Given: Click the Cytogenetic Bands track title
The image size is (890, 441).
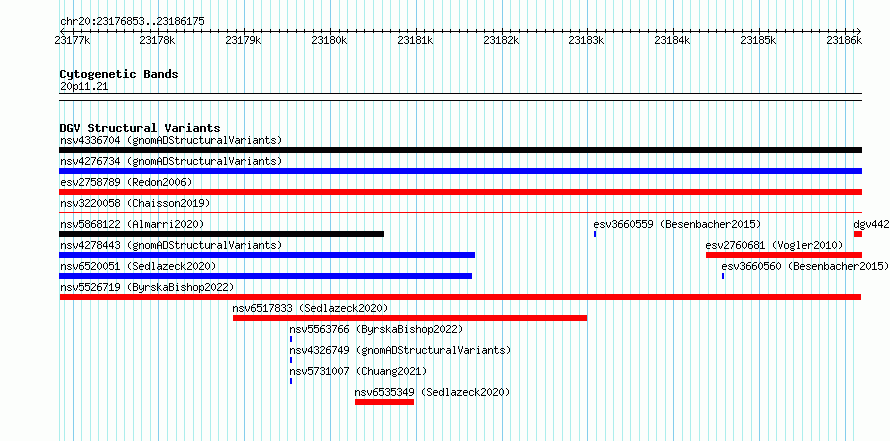Looking at the screenshot, I should click(119, 74).
